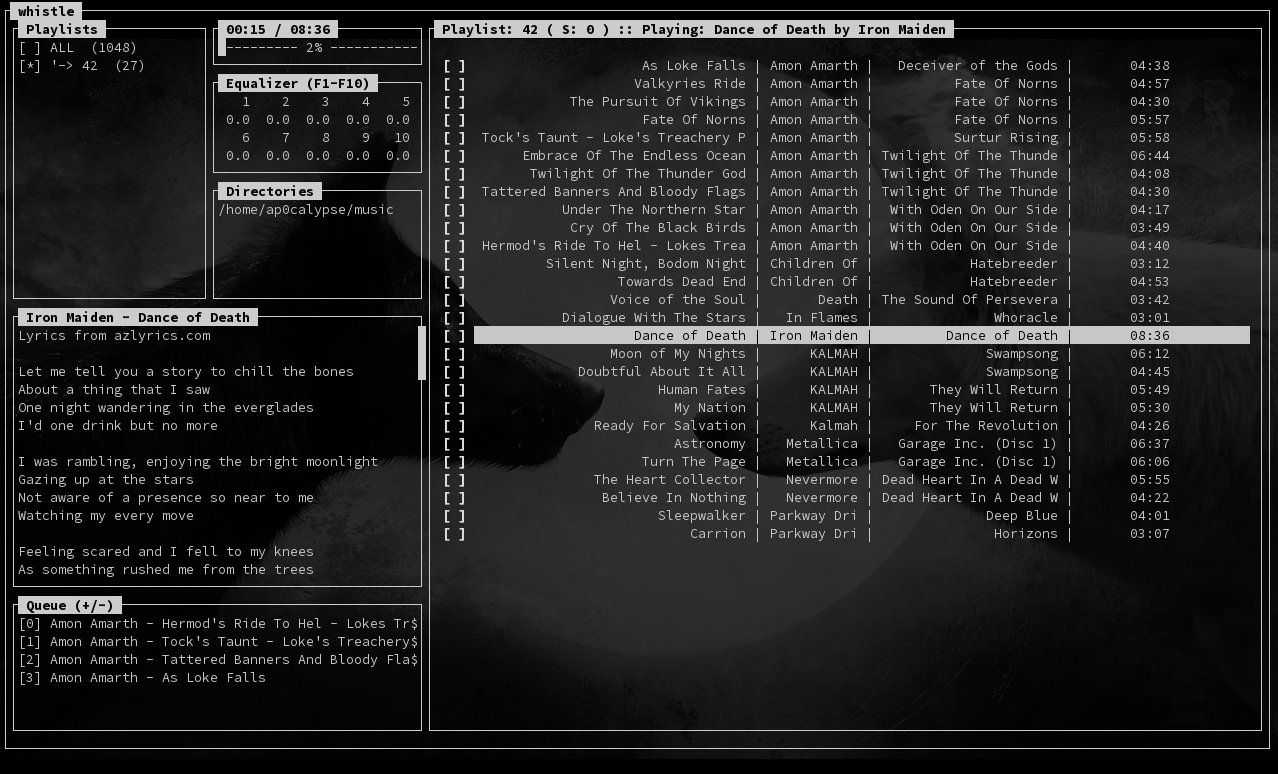Click the lyrics panel scrollbar thumb

(421, 353)
